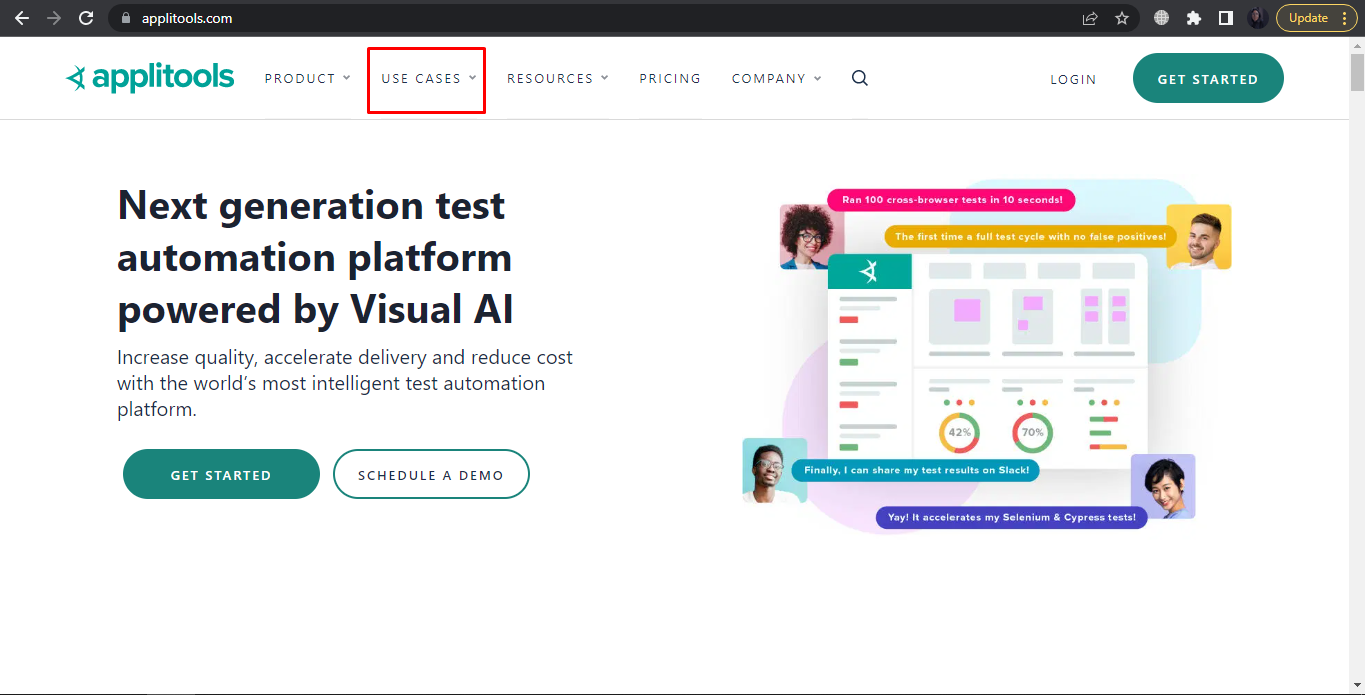Expand the Use Cases menu
The height and width of the screenshot is (695, 1365).
click(429, 78)
